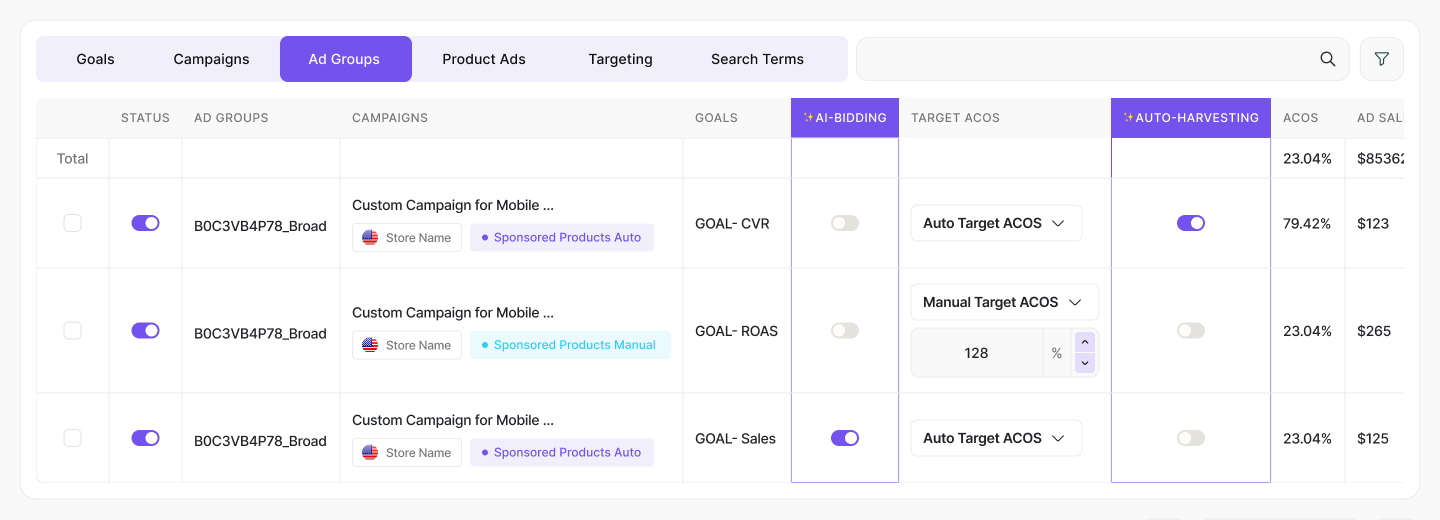Decrease Manual Target ACOS with down arrow
1440x520 pixels.
coord(1085,363)
